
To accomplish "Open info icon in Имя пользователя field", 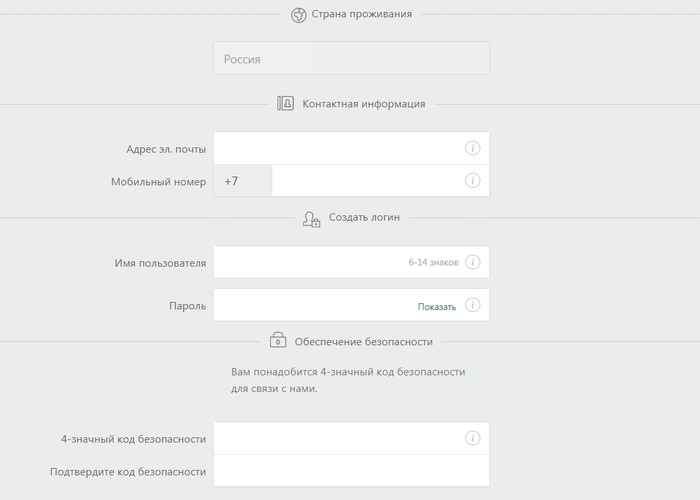I will coord(472,262).
